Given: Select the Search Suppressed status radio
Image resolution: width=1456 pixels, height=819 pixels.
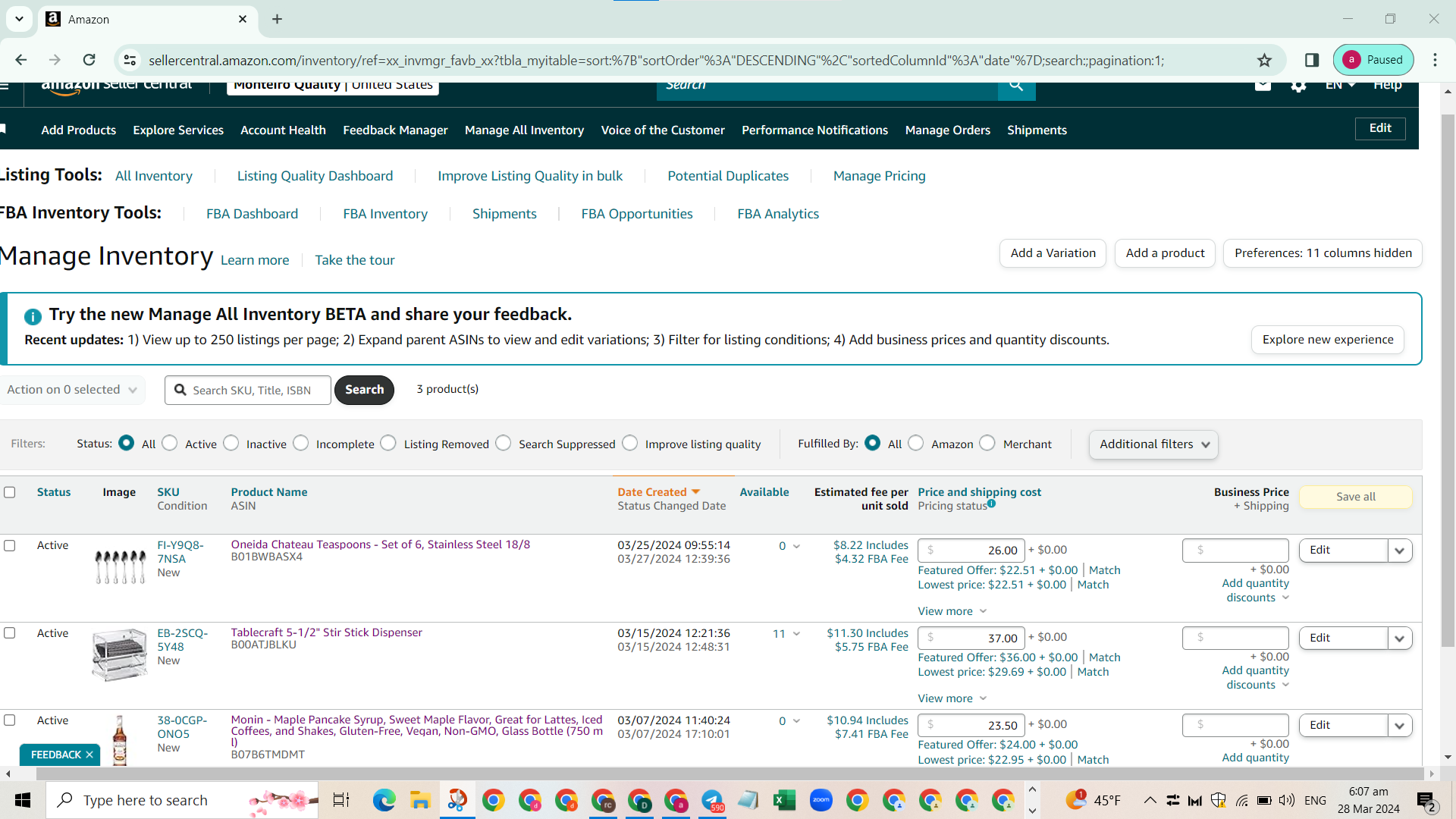Looking at the screenshot, I should pos(504,443).
